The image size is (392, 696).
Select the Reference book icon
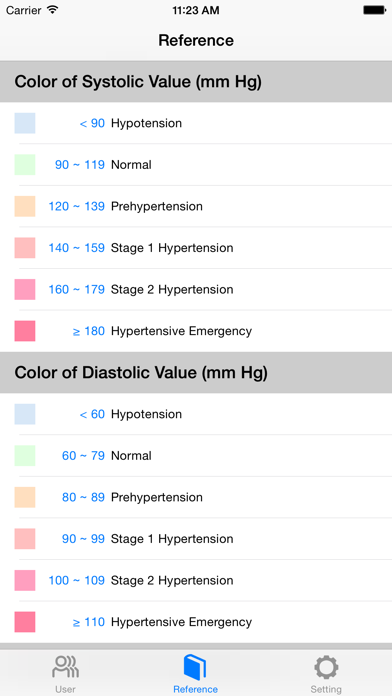click(195, 667)
